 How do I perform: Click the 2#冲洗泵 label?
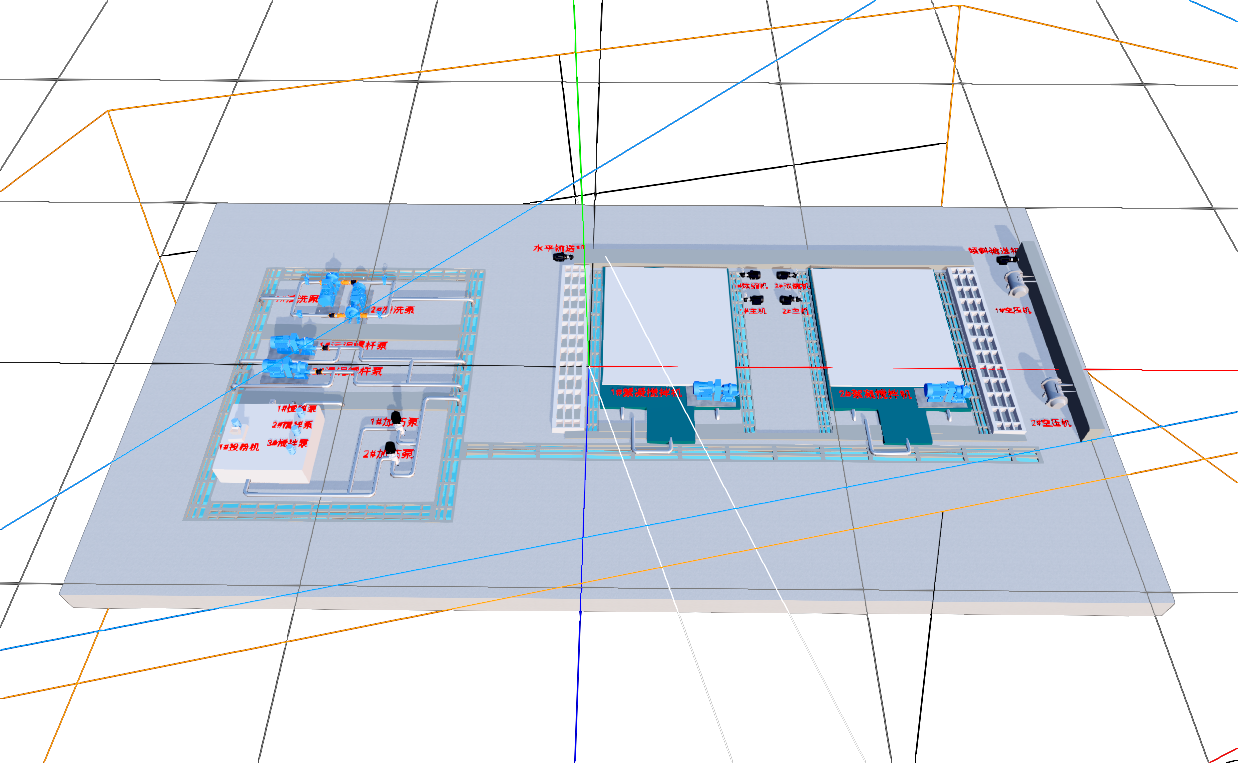click(394, 310)
